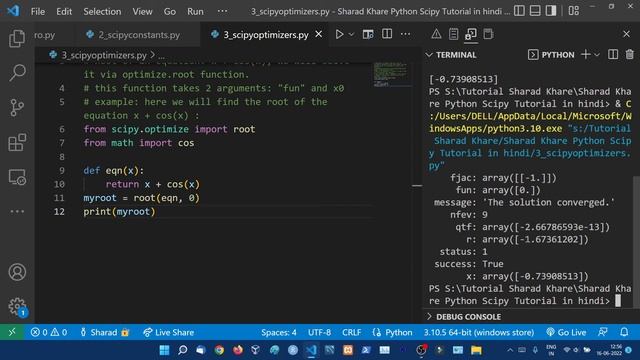
Task: Expand the breadcrumb ellipsis segment
Action: pos(161,55)
